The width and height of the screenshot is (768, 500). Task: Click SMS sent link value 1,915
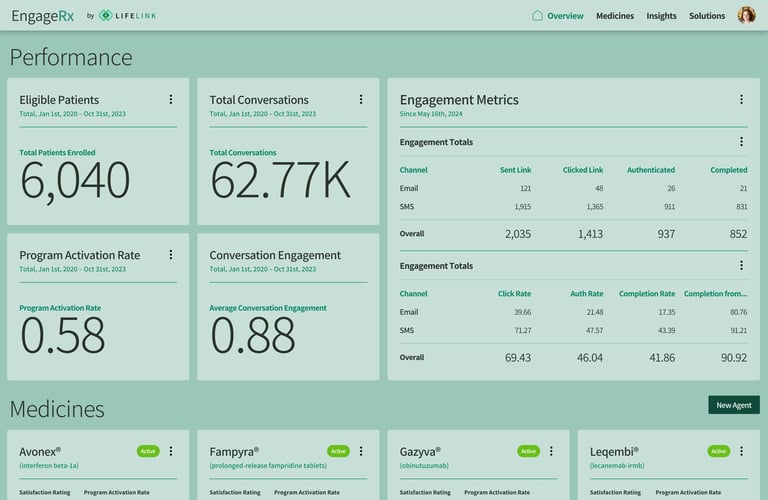(523, 207)
